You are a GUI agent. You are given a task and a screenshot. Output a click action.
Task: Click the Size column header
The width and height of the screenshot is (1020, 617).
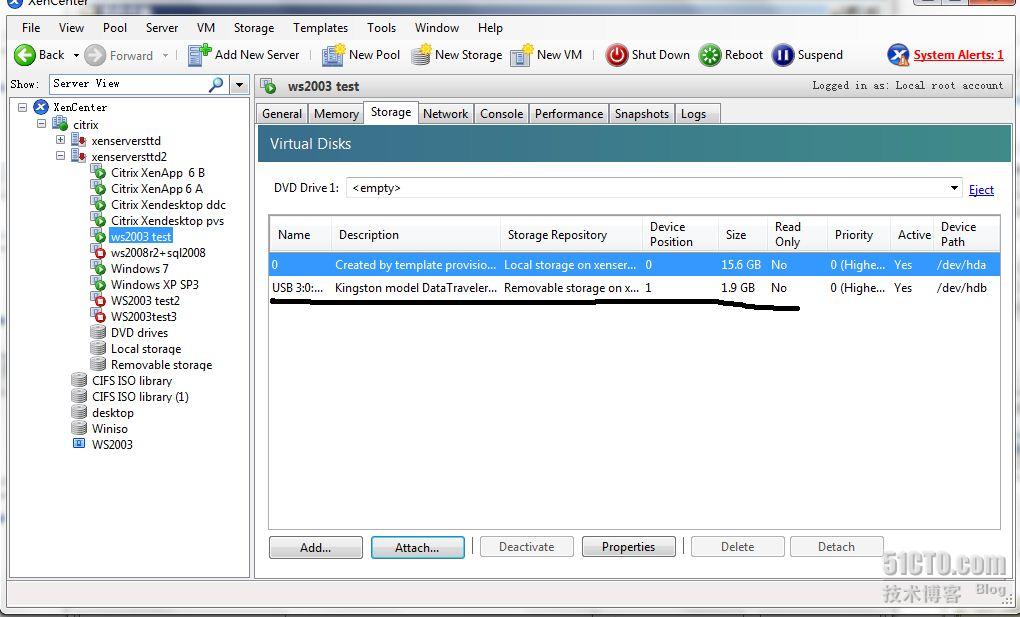point(743,235)
